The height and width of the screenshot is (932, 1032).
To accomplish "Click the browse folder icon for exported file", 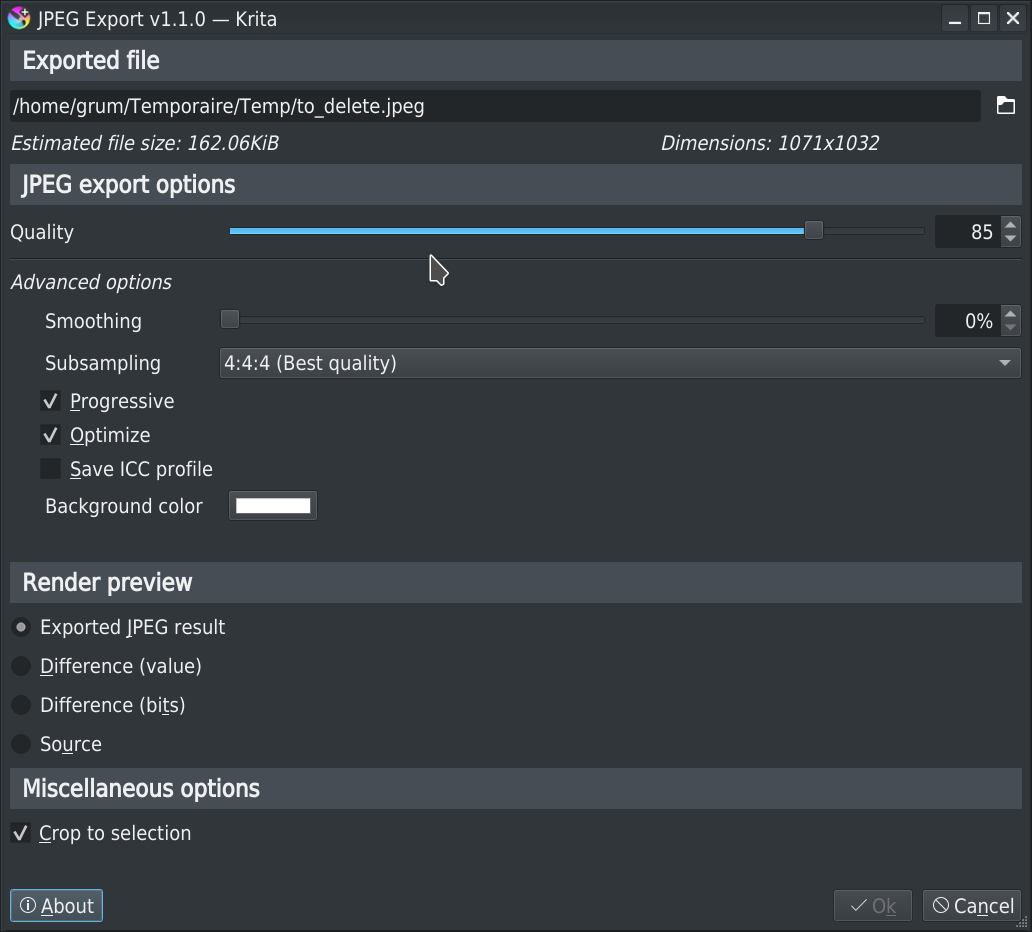I will tap(1006, 106).
